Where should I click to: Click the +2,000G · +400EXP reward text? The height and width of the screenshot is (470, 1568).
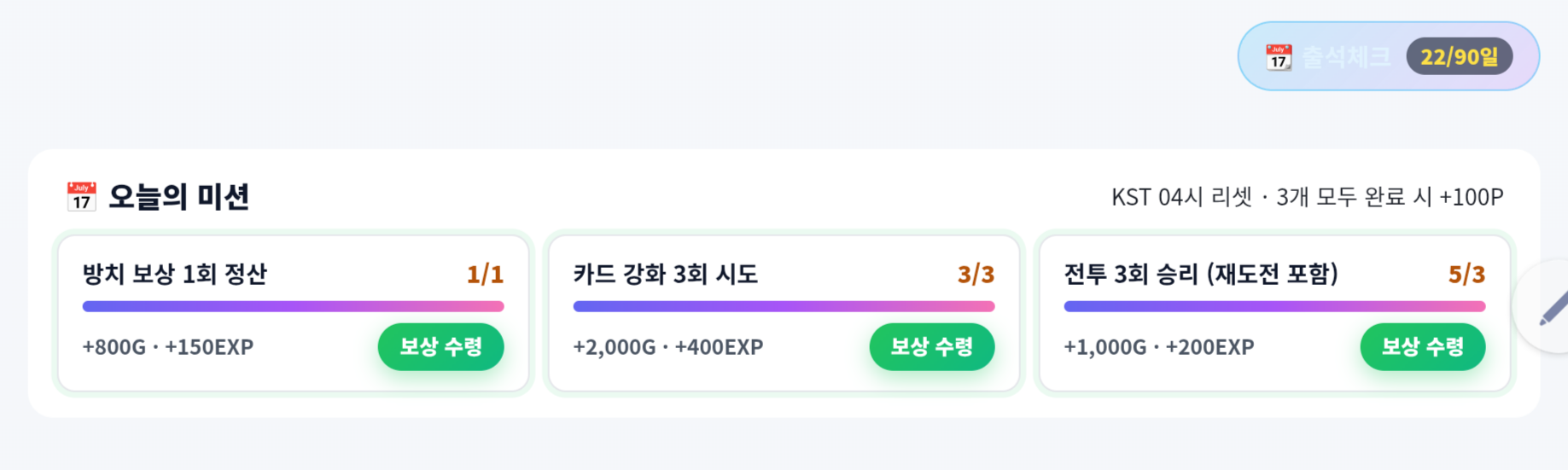[668, 347]
